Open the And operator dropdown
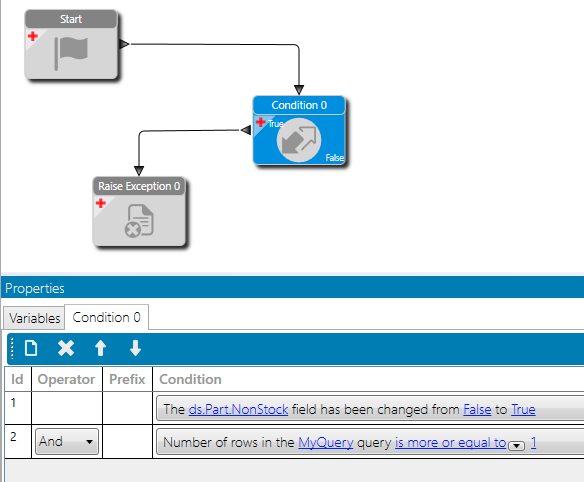Image resolution: width=584 pixels, height=482 pixels. (67, 442)
